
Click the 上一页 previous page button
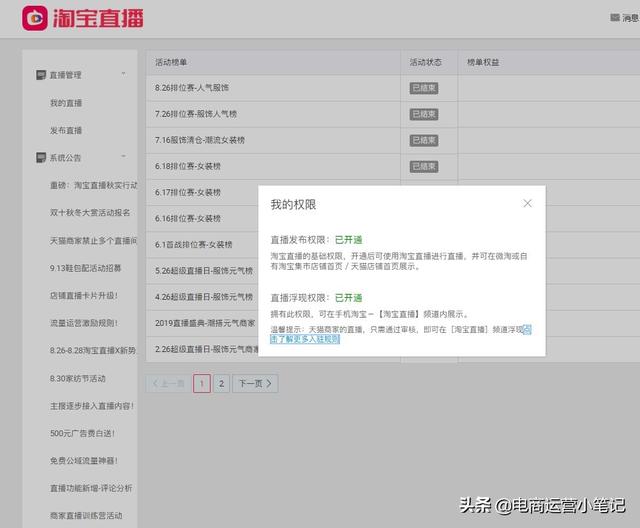click(166, 383)
